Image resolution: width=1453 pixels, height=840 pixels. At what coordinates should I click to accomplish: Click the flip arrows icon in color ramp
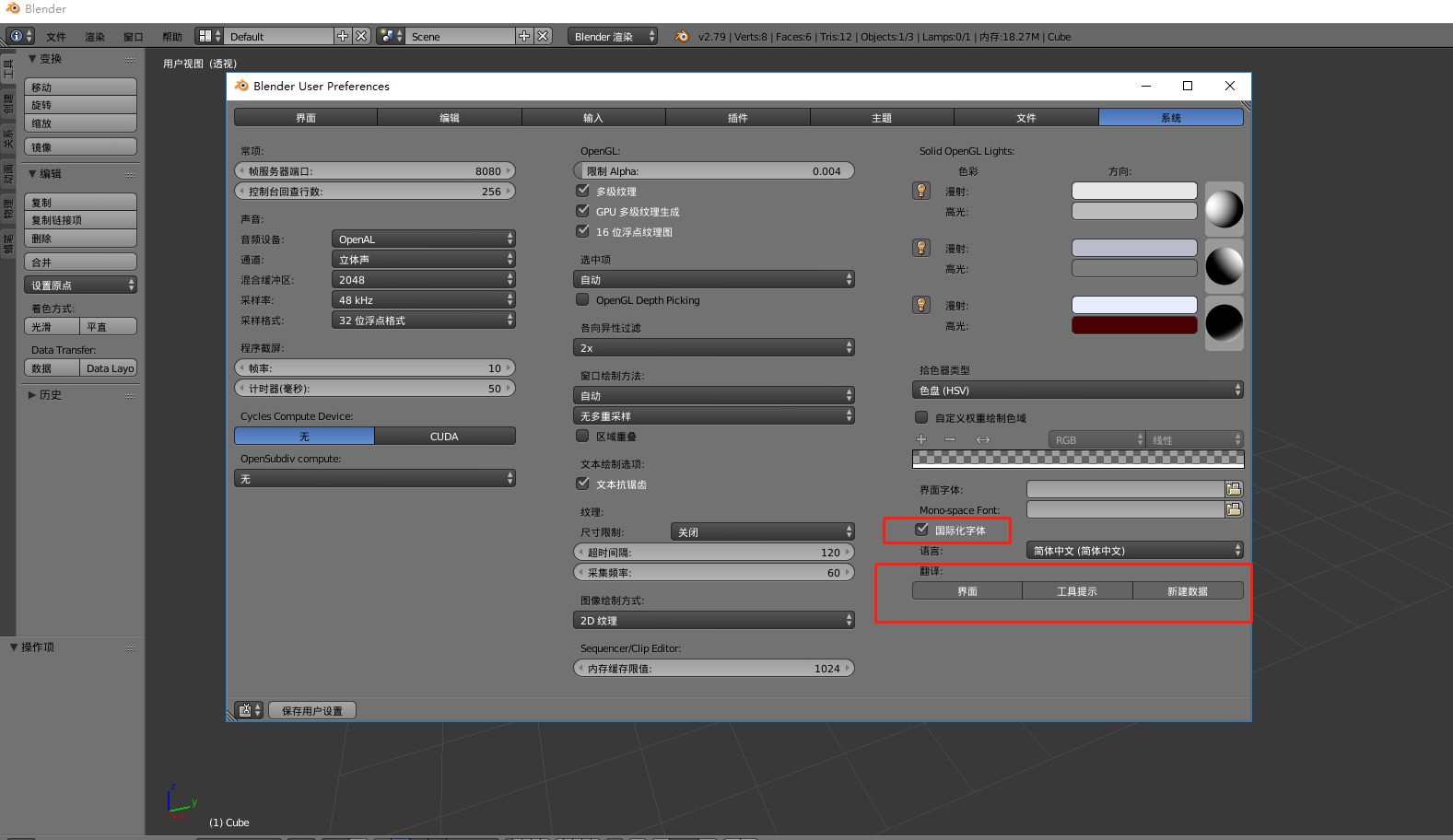[x=983, y=439]
